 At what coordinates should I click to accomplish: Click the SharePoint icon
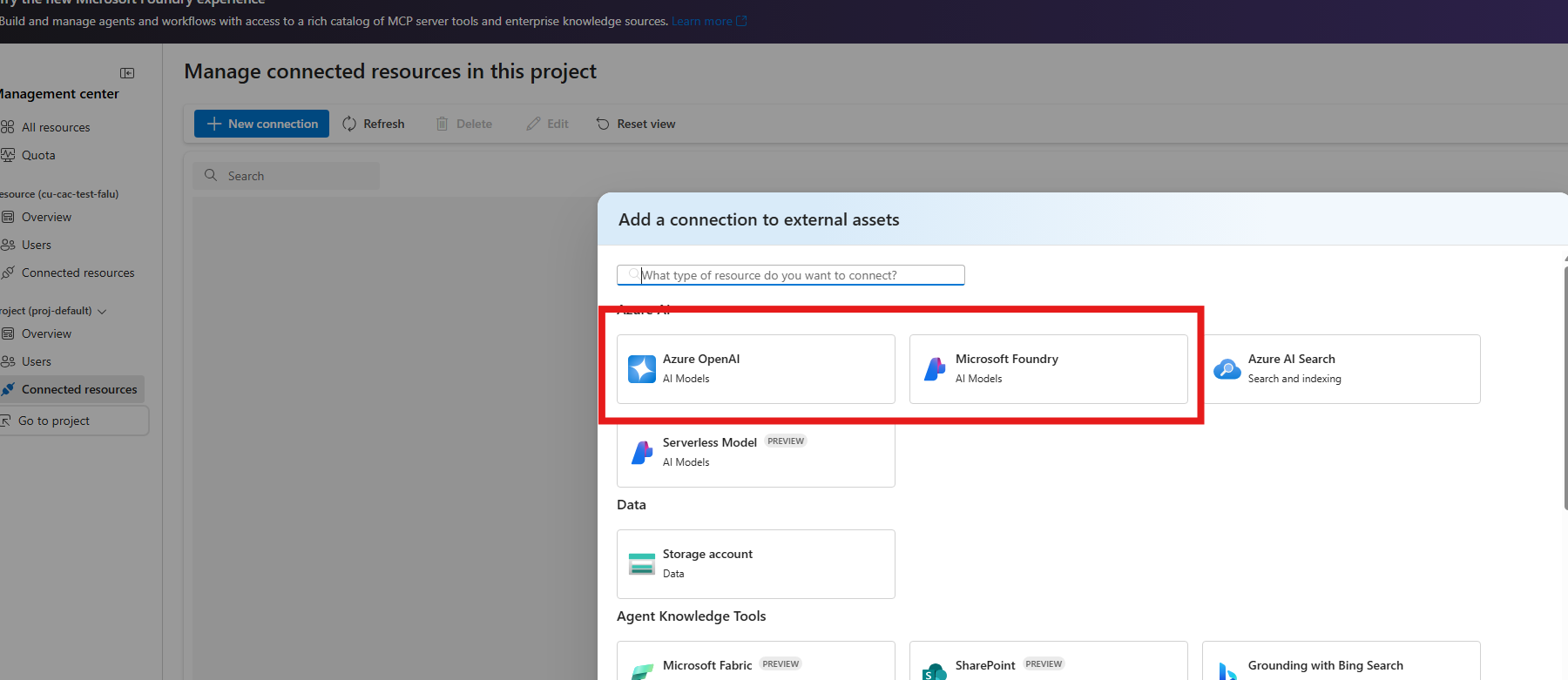pos(935,671)
